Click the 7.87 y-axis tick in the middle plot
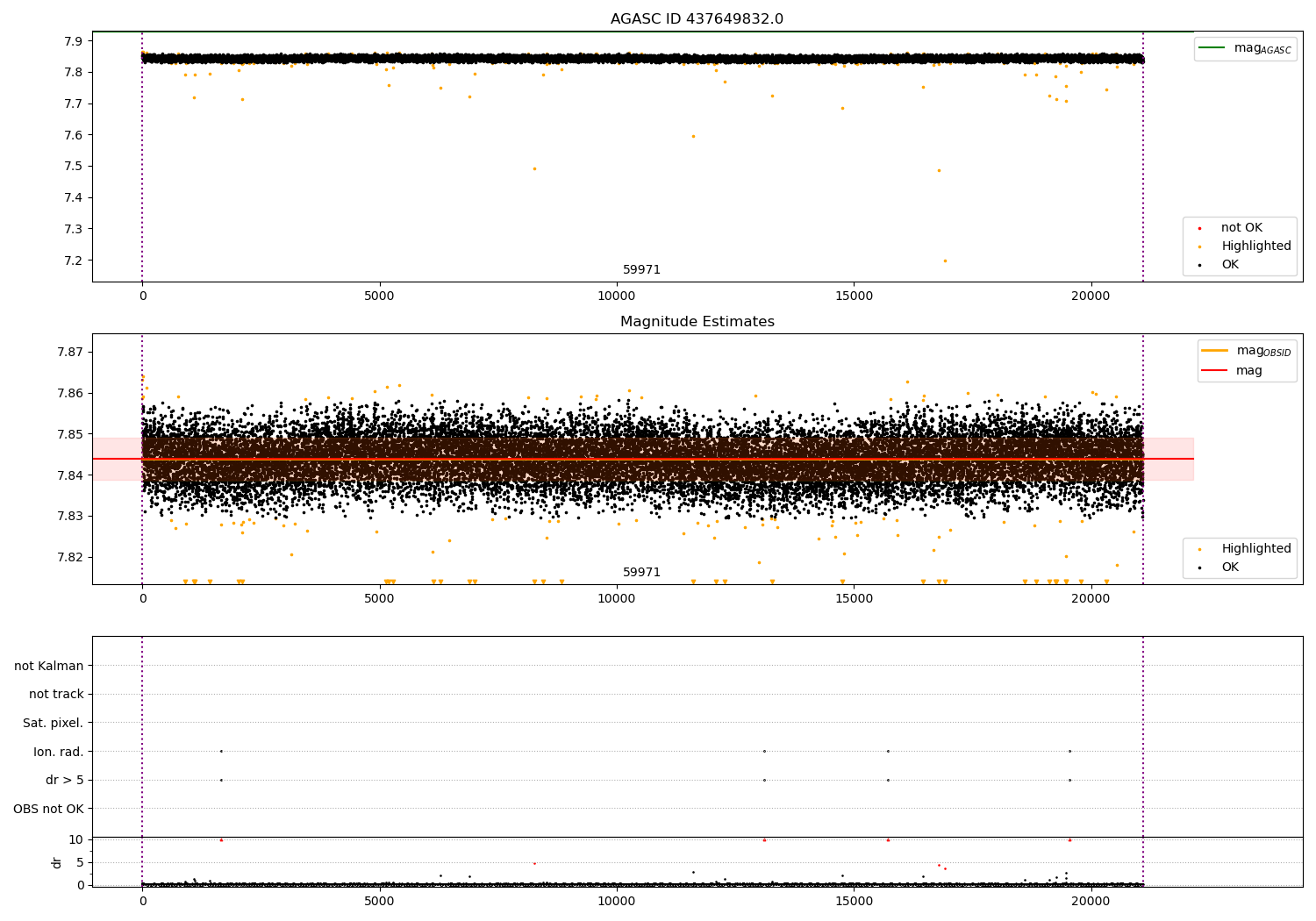 (71, 353)
